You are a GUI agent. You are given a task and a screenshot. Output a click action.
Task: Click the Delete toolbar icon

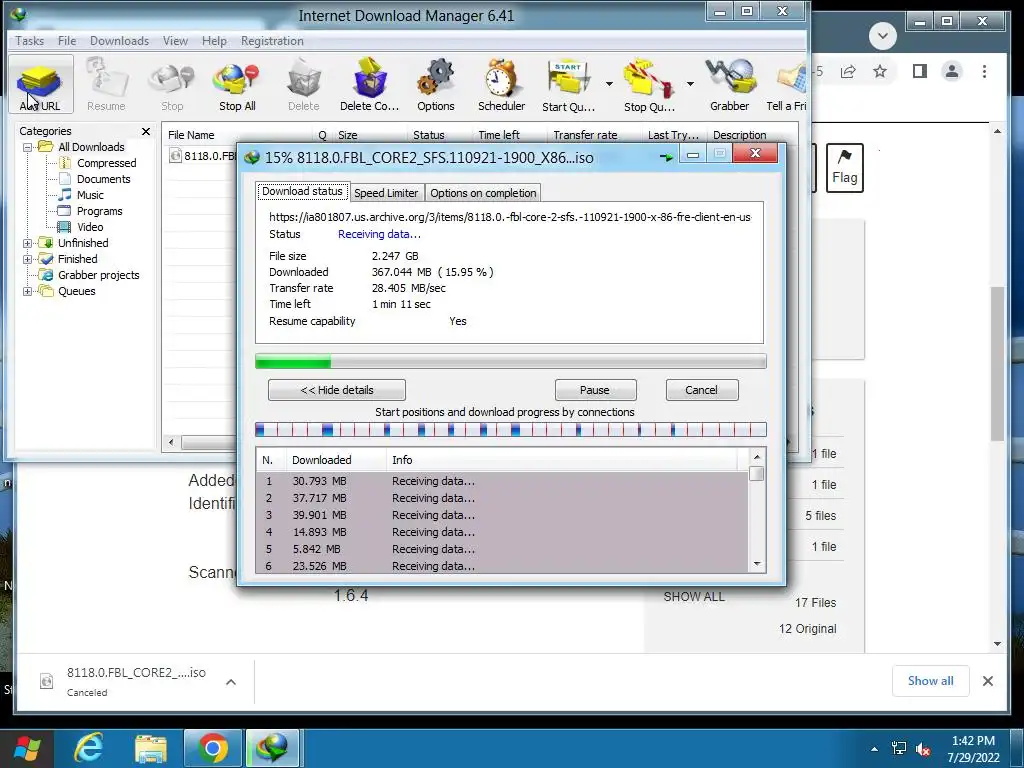point(304,85)
